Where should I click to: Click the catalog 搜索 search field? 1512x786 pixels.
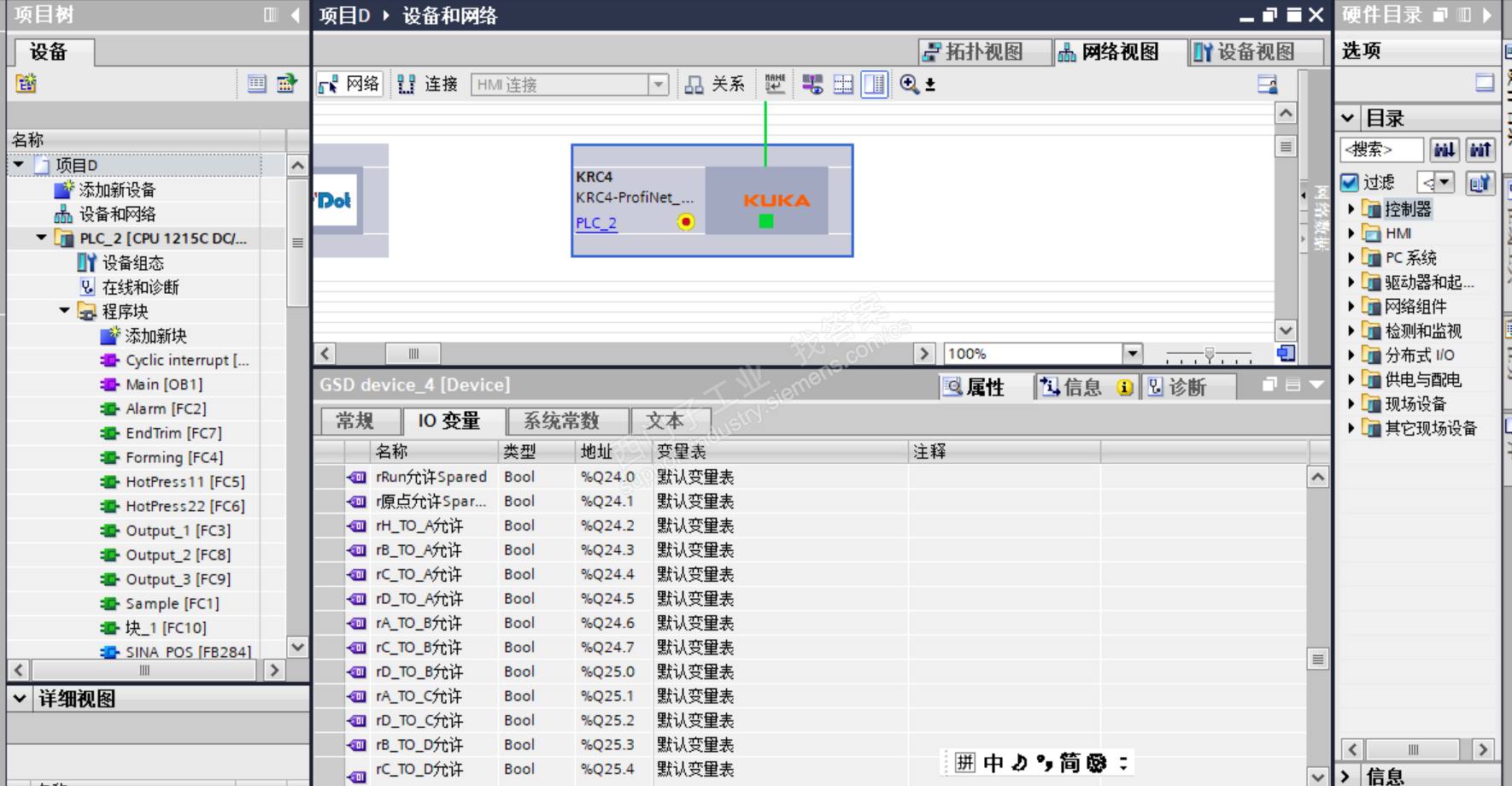pos(1381,150)
